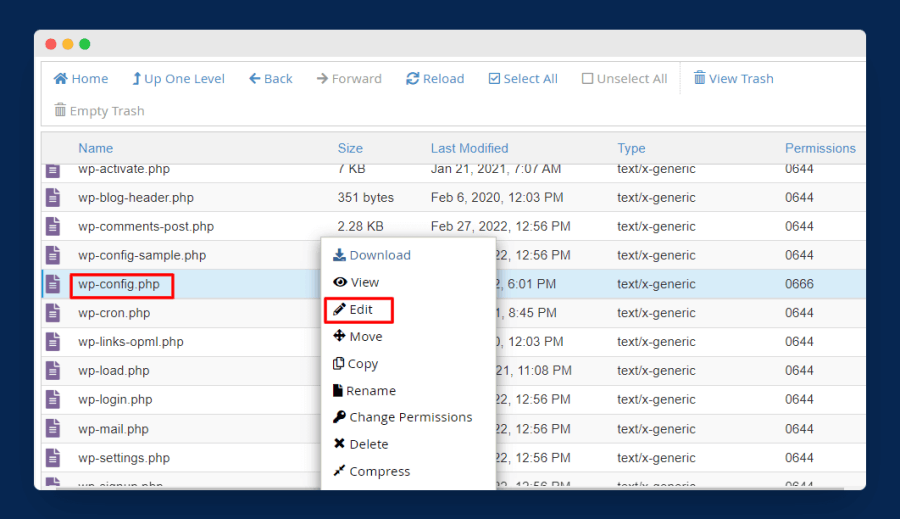The image size is (900, 519).
Task: Open View Trash
Action: click(x=734, y=79)
